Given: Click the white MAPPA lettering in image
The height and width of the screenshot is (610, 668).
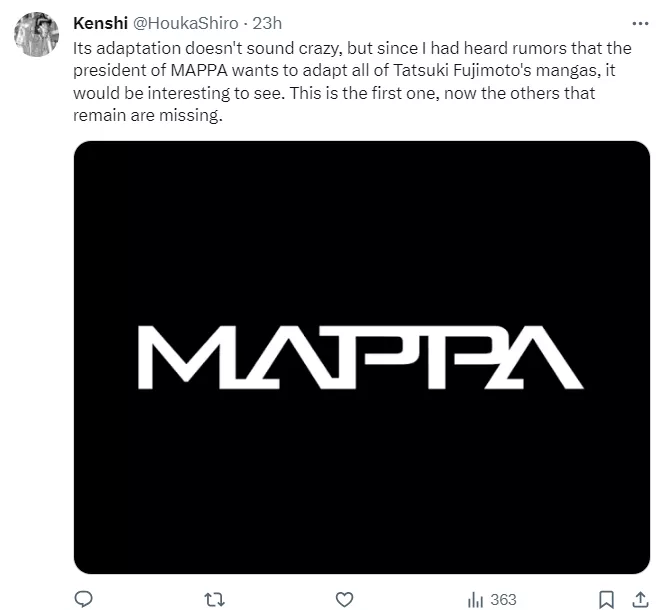Looking at the screenshot, I should pyautogui.click(x=360, y=357).
